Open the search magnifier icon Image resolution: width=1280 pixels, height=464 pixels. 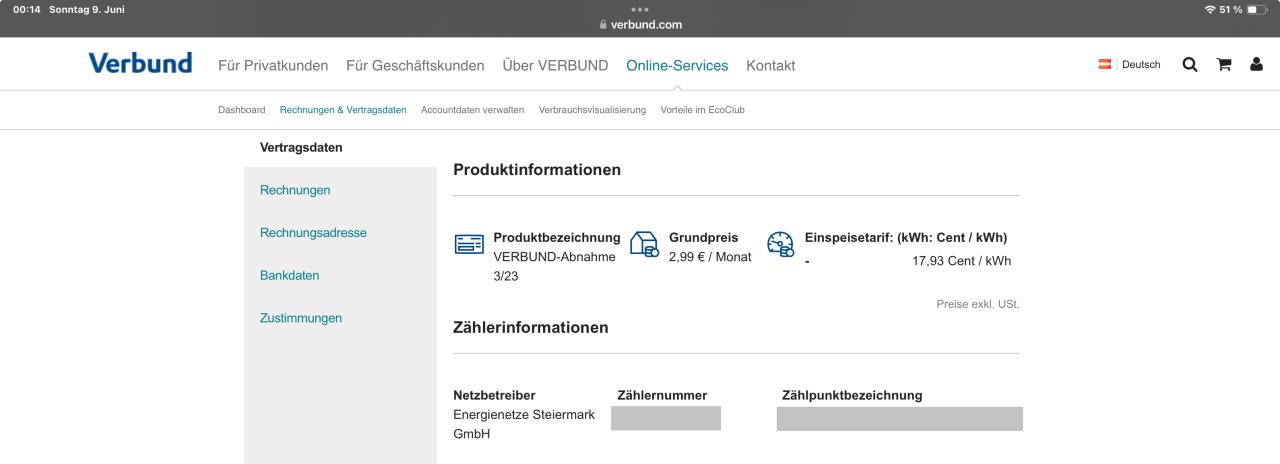tap(1190, 65)
